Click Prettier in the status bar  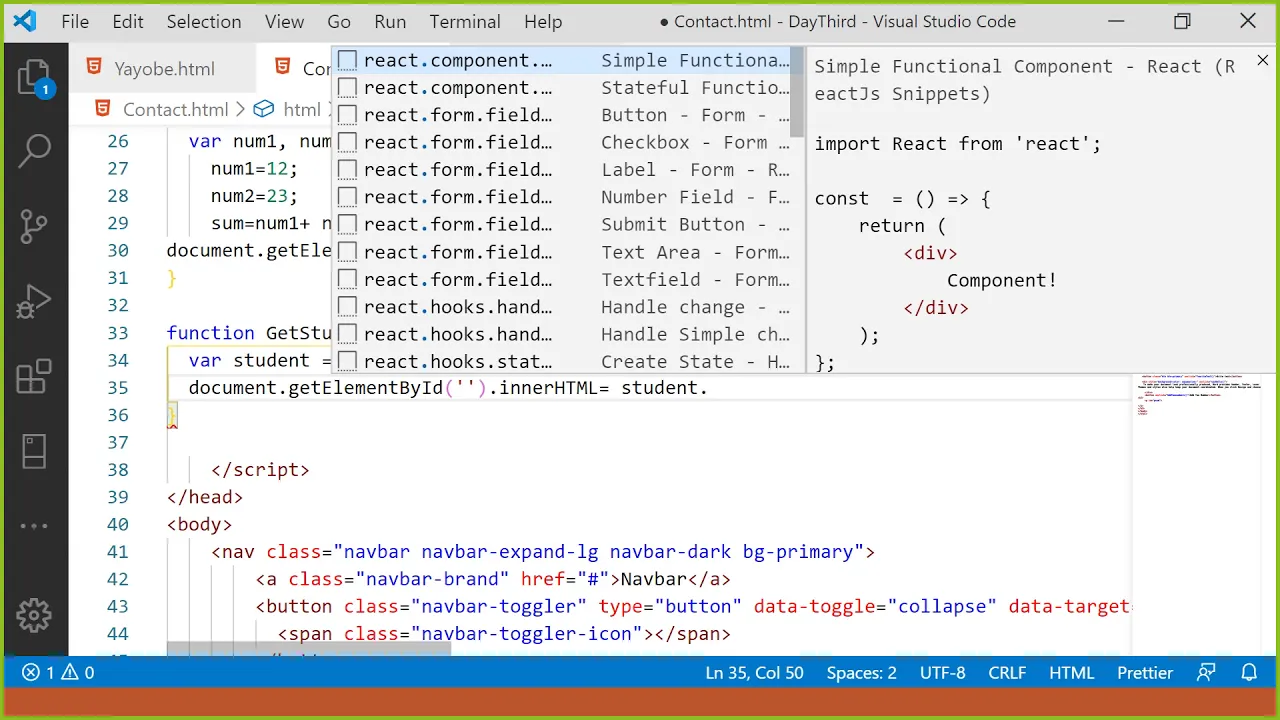tap(1144, 673)
